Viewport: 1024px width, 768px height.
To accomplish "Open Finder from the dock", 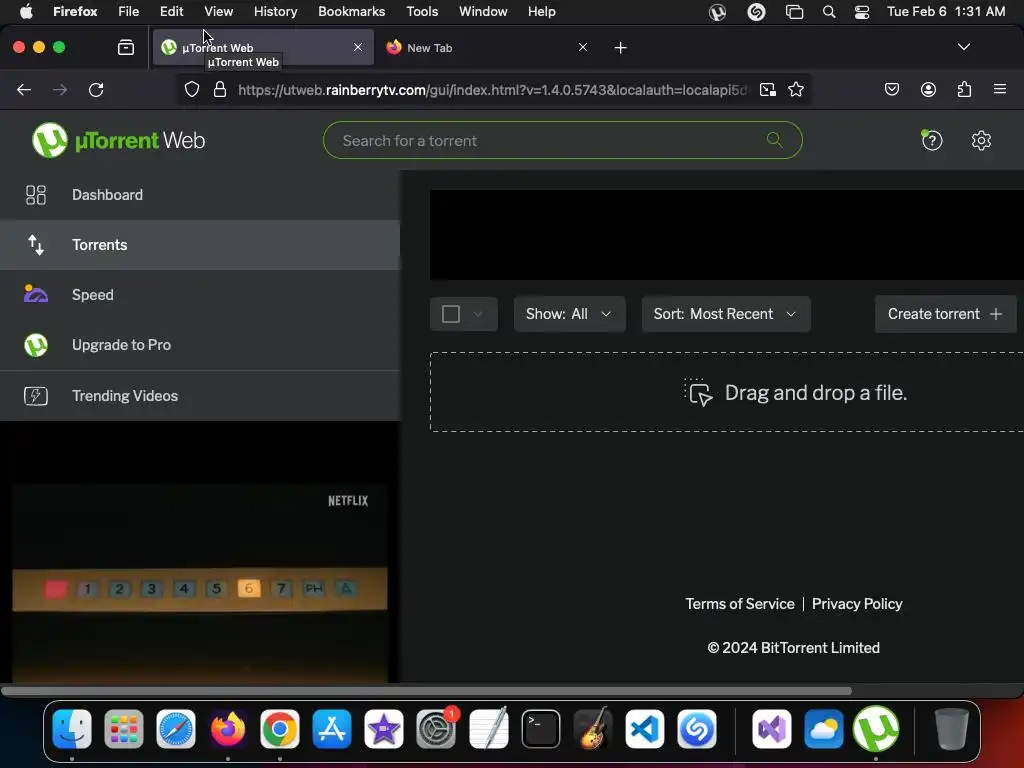I will pos(72,729).
